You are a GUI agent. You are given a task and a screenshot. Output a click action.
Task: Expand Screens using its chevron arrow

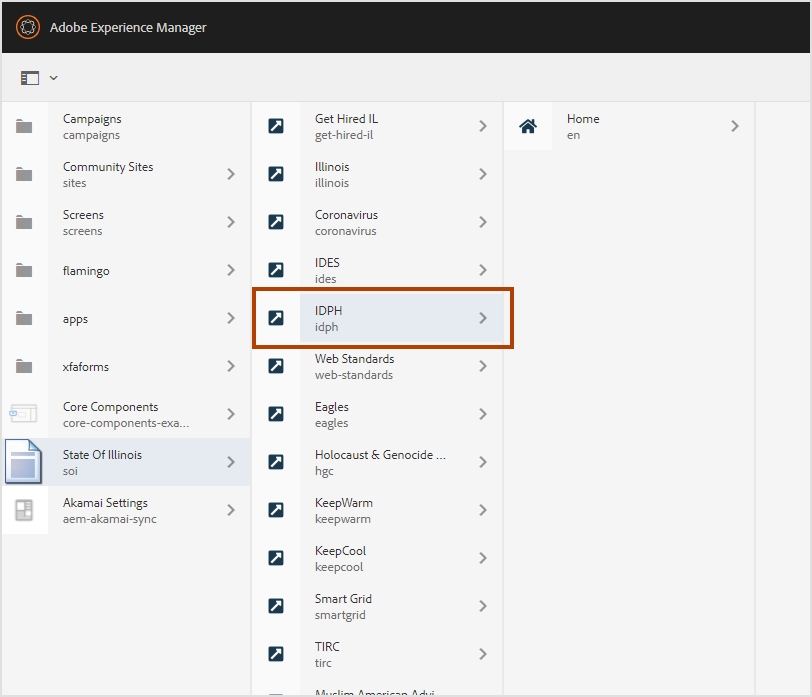(x=231, y=222)
